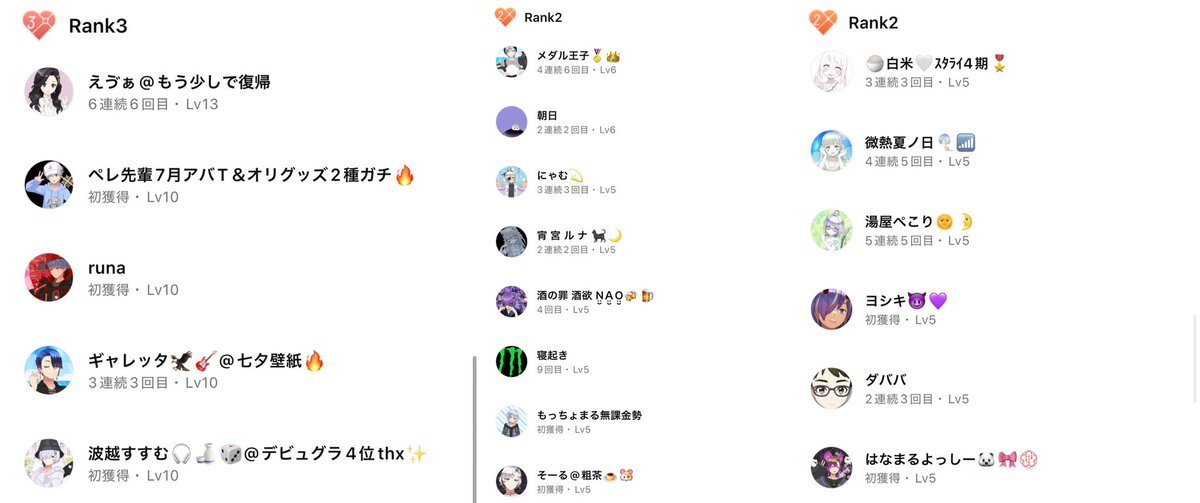Image resolution: width=1200 pixels, height=503 pixels.
Task: Open もっちょまる無課金勢 entry
Action: click(x=569, y=421)
